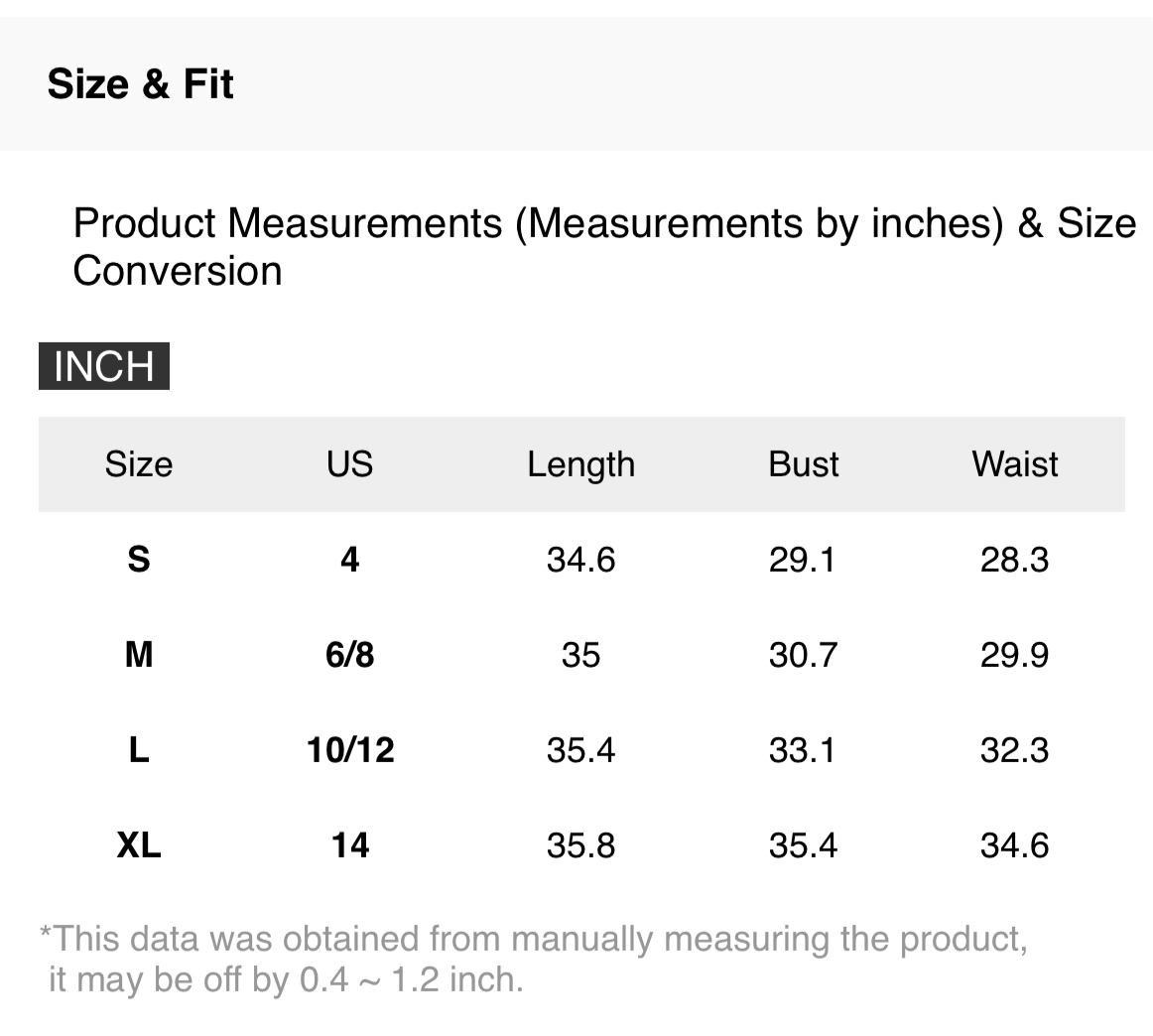Click the 30.7 bust value for M
This screenshot has height=1036, width=1153.
(803, 655)
